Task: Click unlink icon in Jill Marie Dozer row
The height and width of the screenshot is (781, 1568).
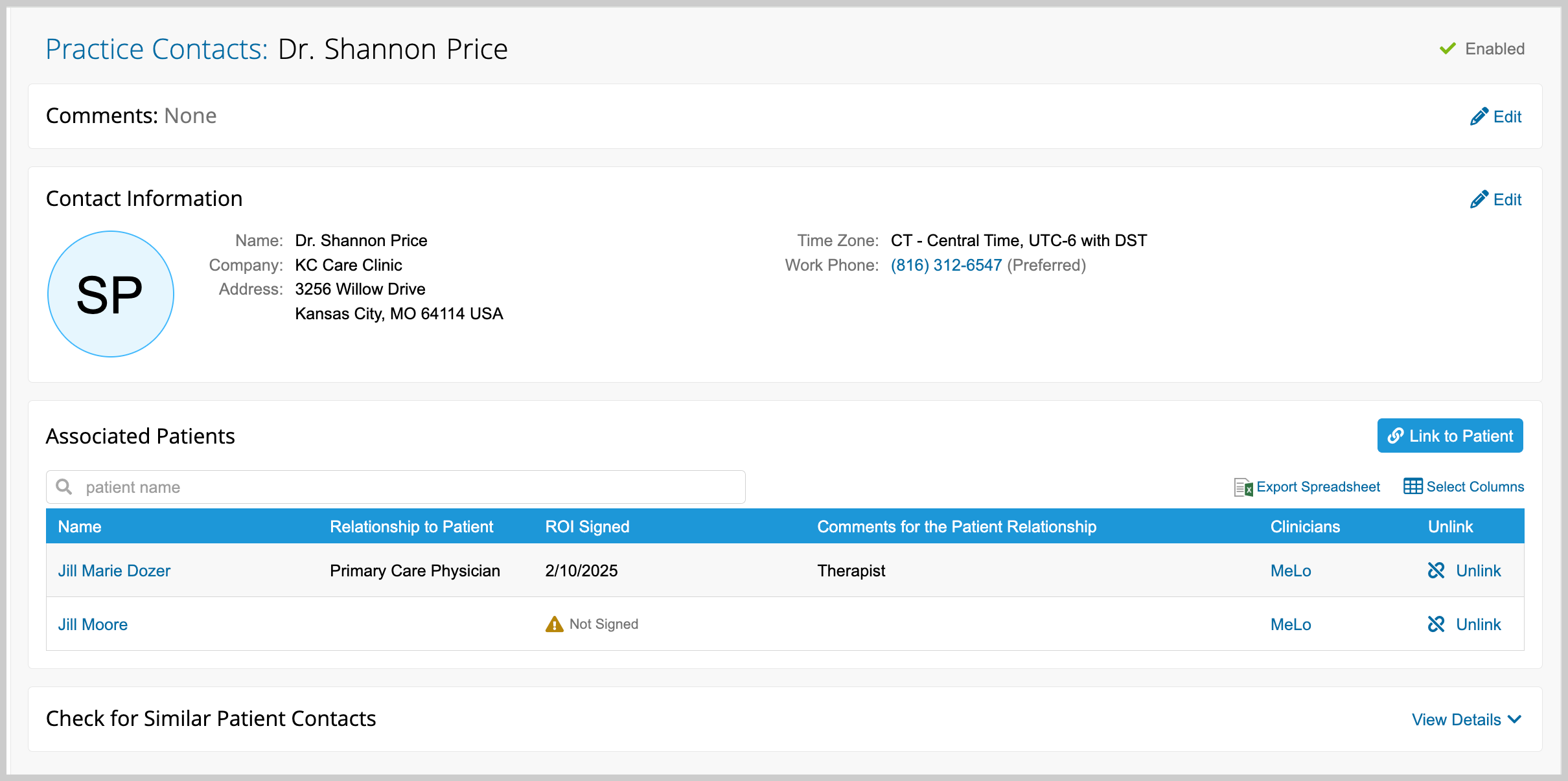Action: pos(1436,571)
